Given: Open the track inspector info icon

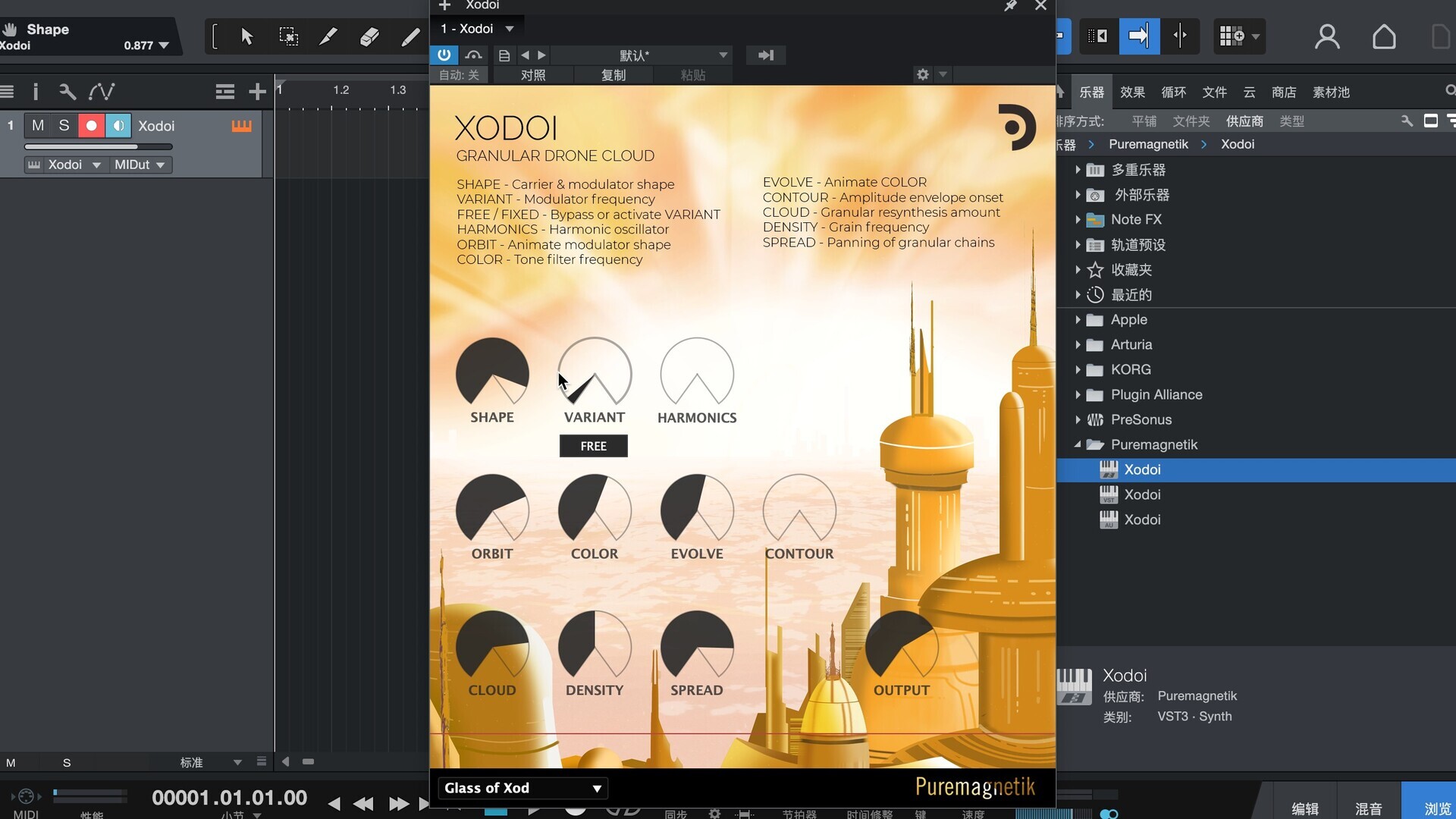Looking at the screenshot, I should 35,92.
